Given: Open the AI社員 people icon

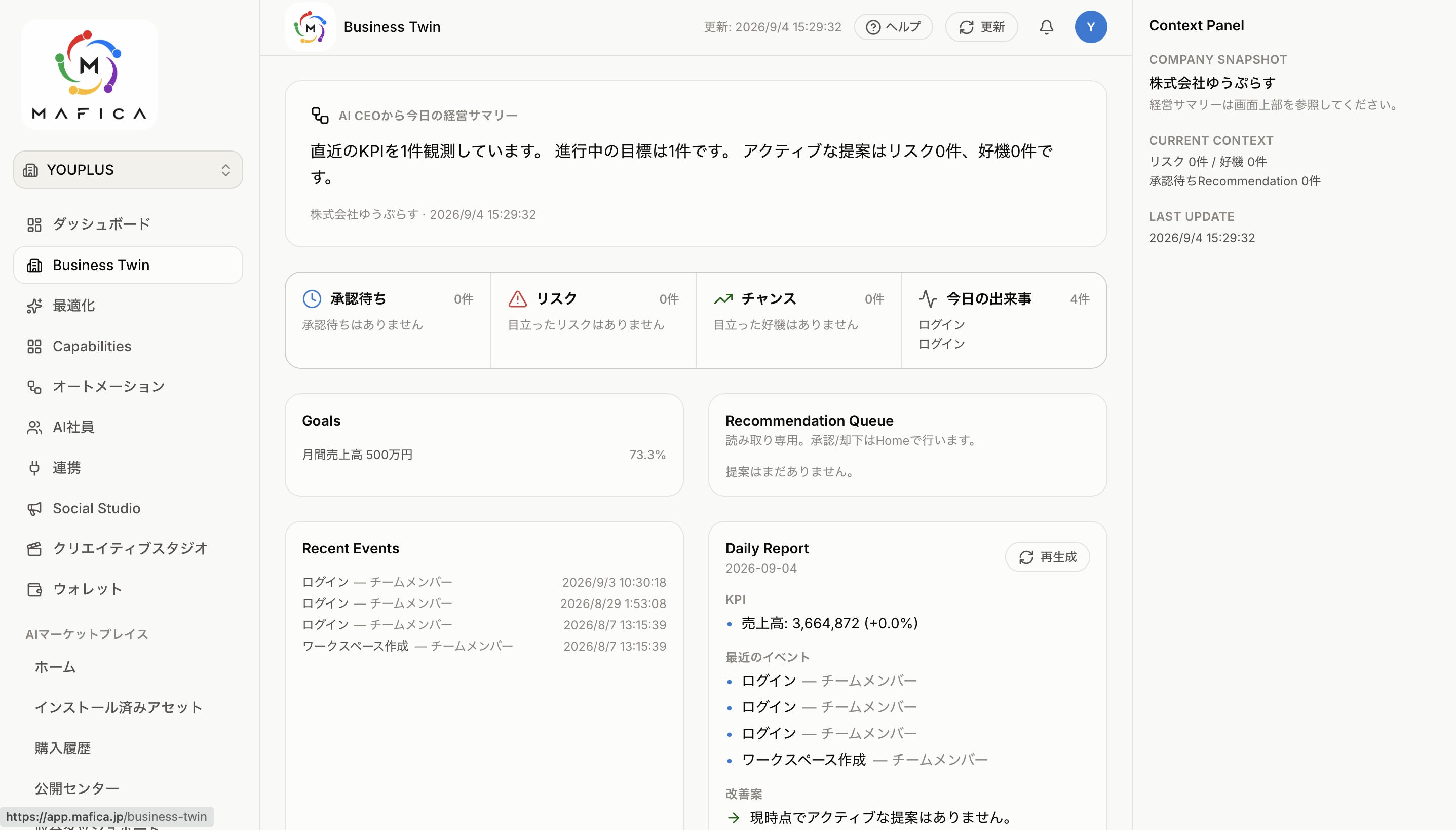Looking at the screenshot, I should [x=34, y=428].
